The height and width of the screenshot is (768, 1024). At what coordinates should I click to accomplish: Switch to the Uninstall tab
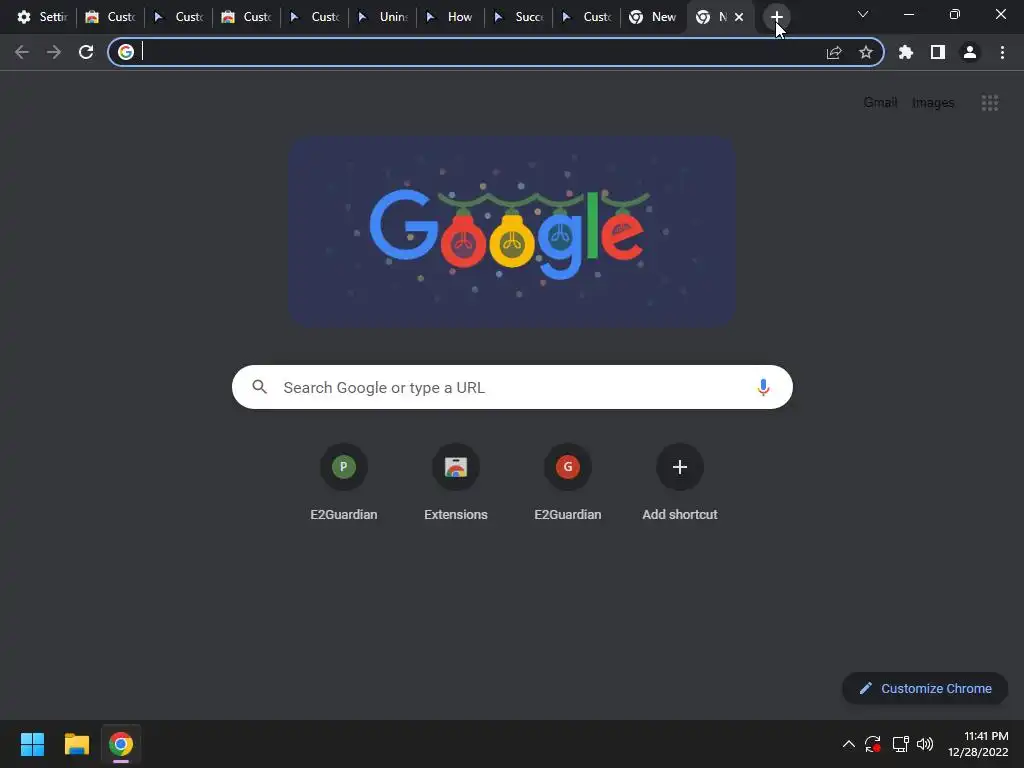(383, 17)
